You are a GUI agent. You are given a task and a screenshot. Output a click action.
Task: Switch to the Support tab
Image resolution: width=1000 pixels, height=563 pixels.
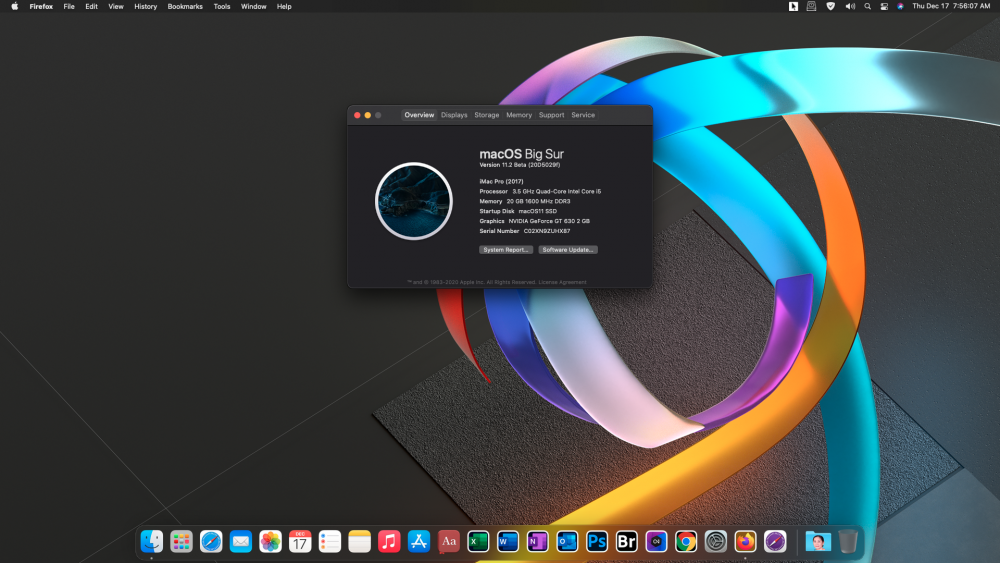point(552,115)
